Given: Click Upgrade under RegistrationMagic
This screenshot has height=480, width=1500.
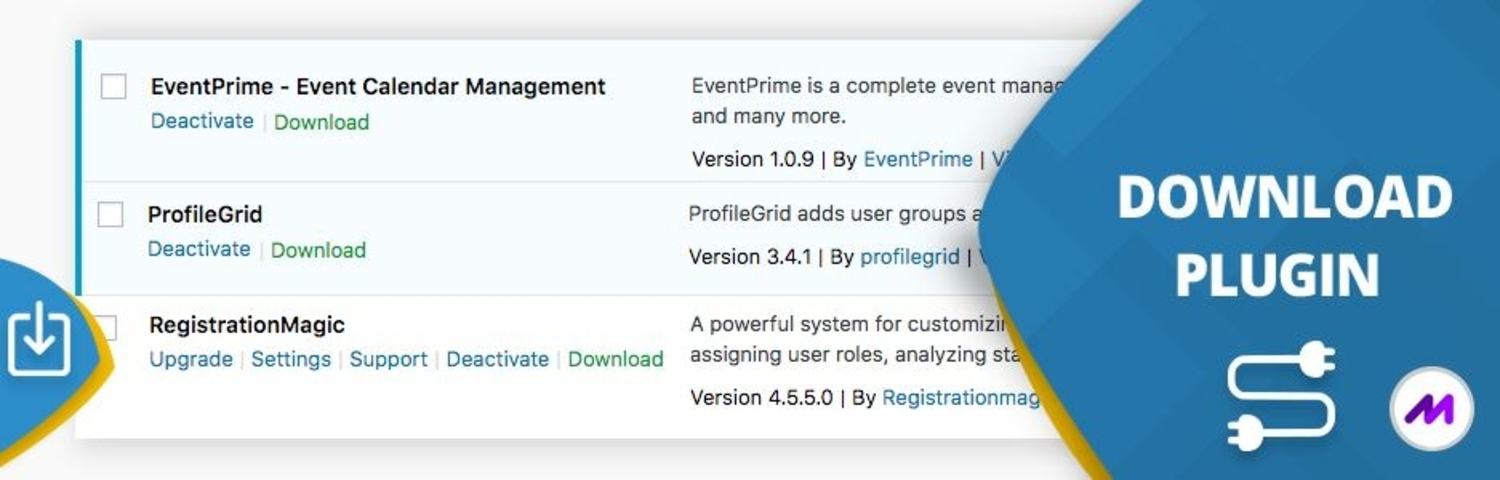Looking at the screenshot, I should 191,359.
